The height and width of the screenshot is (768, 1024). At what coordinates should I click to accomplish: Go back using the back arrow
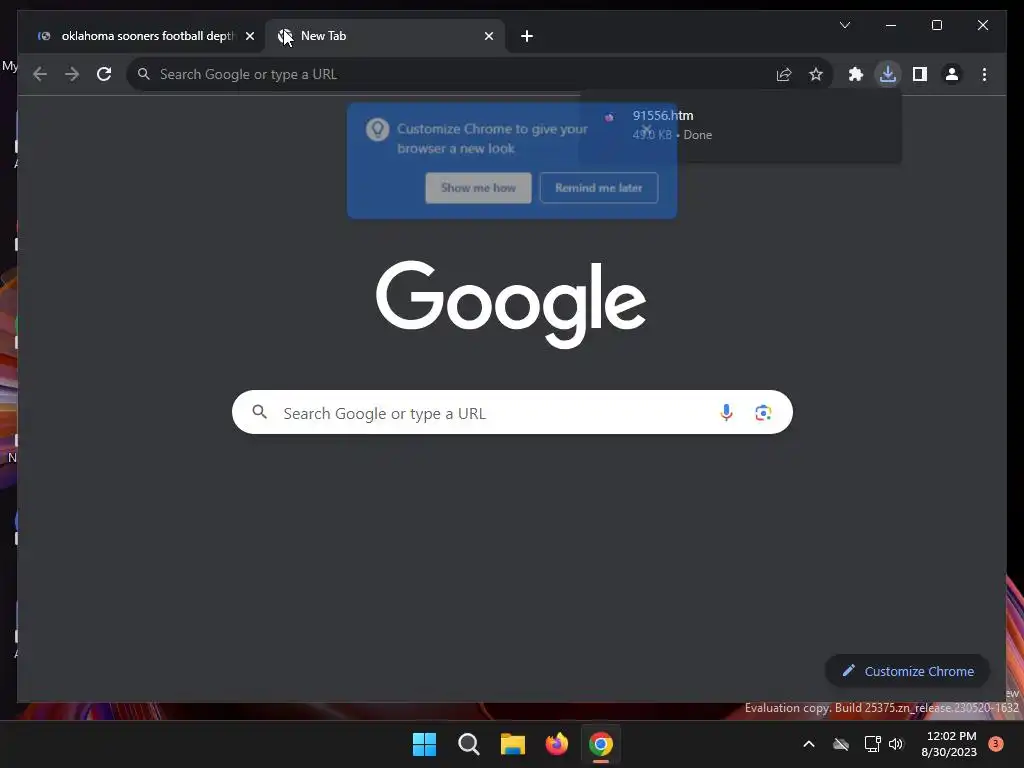pos(40,74)
